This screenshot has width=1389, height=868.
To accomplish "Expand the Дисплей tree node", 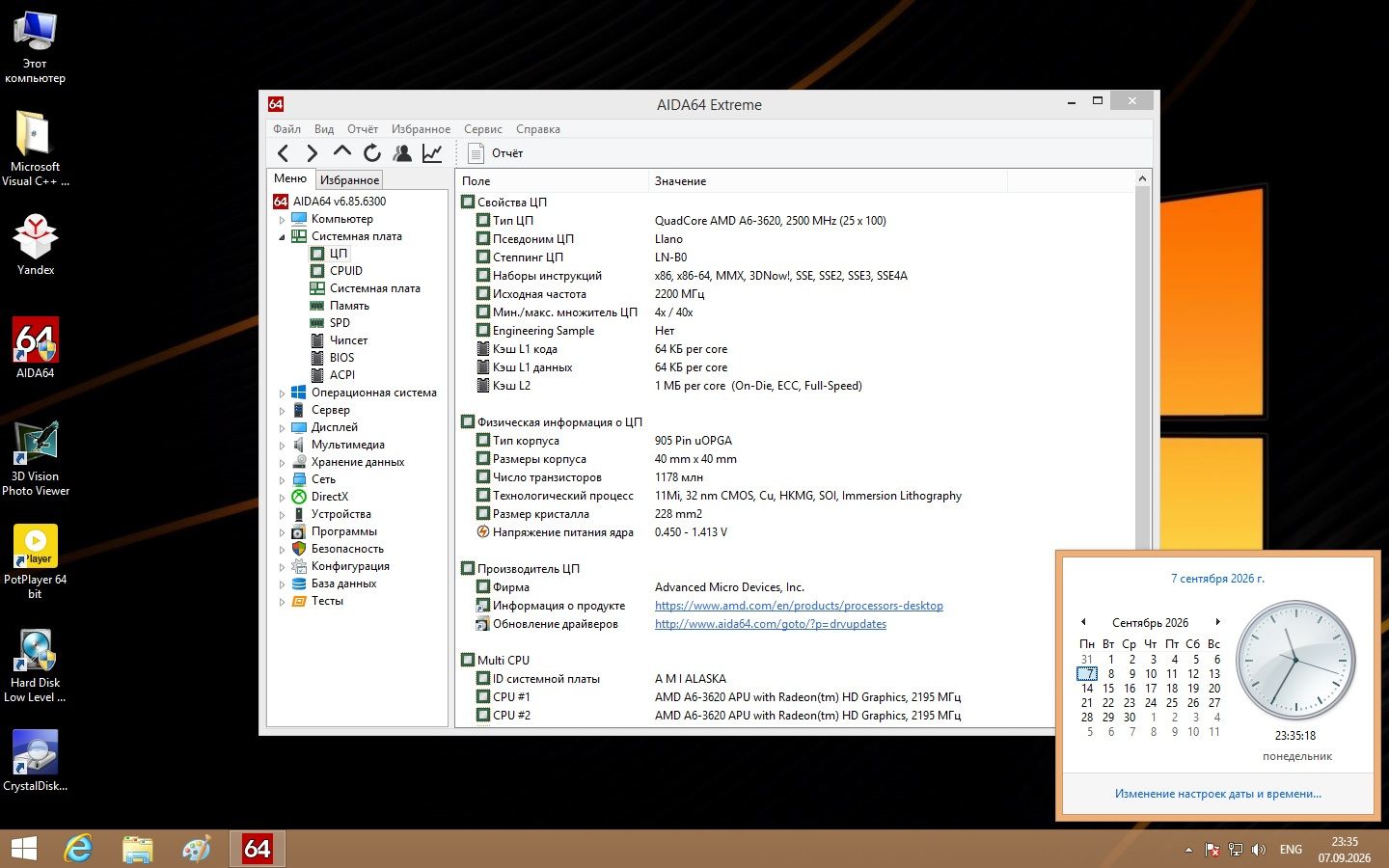I will pyautogui.click(x=282, y=428).
